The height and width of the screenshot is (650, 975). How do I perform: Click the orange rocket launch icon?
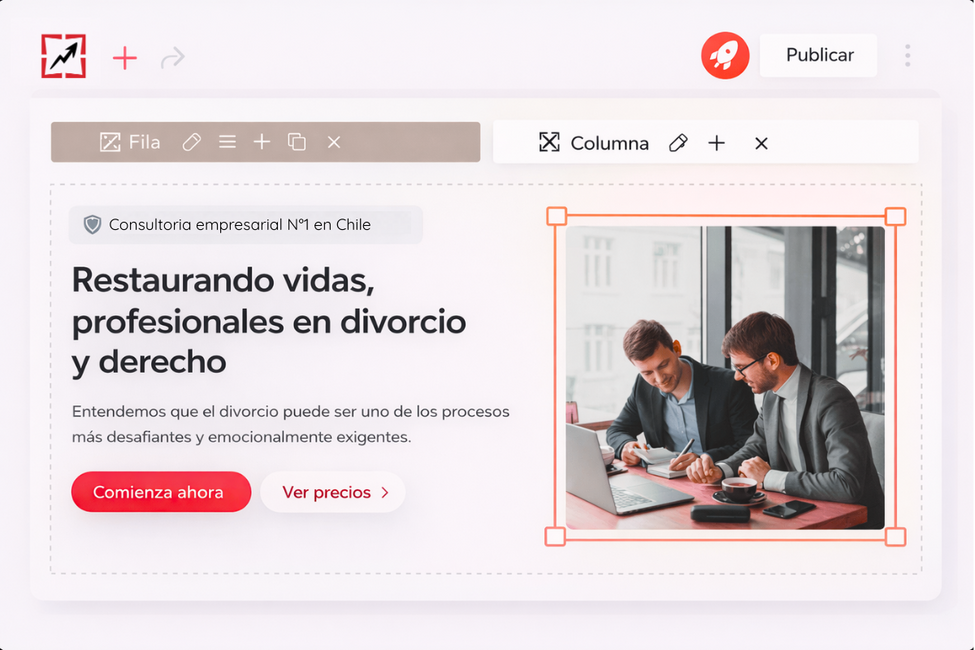pos(725,56)
